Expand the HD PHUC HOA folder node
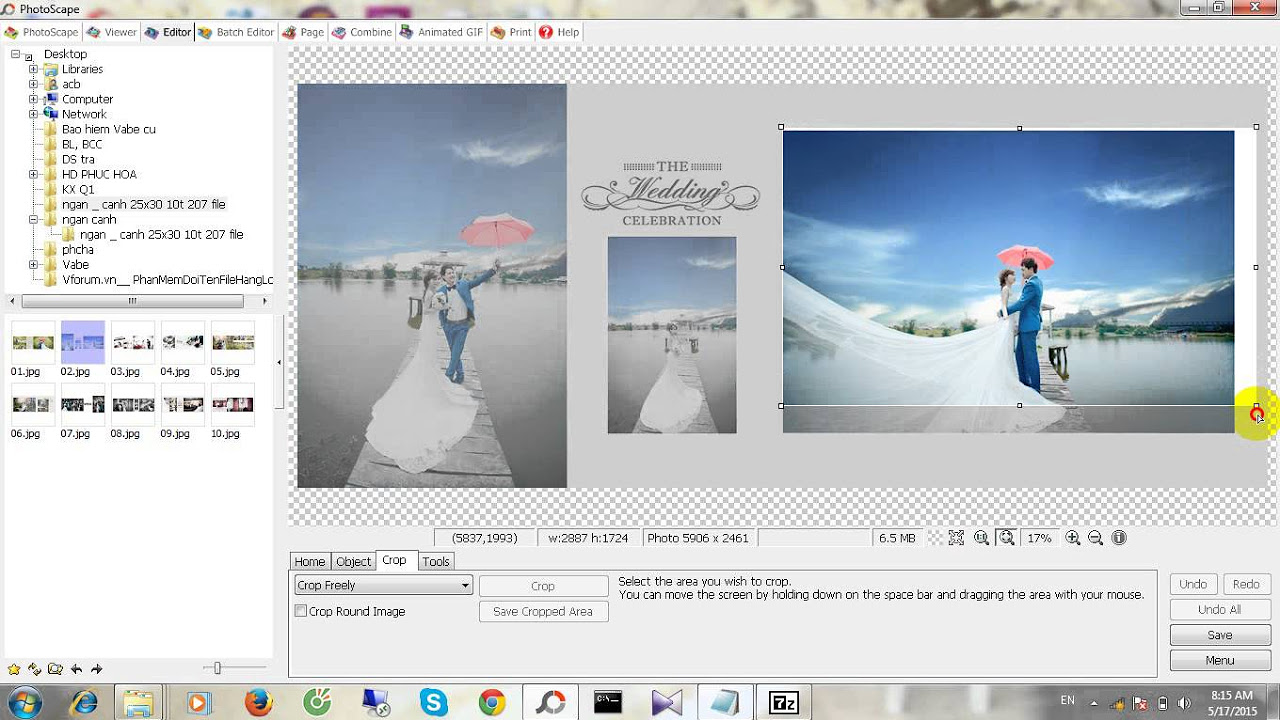The height and width of the screenshot is (720, 1280). (33, 174)
